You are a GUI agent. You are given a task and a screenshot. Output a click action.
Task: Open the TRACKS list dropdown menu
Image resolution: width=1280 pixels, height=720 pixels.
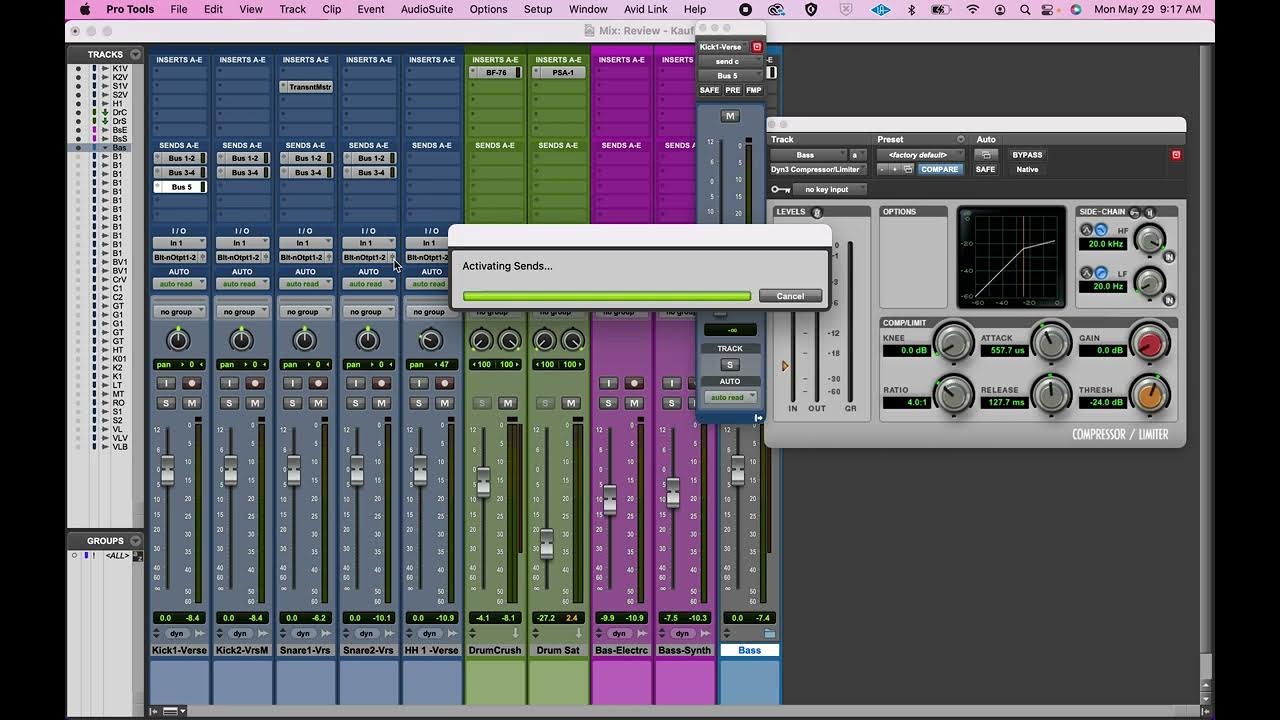(136, 54)
